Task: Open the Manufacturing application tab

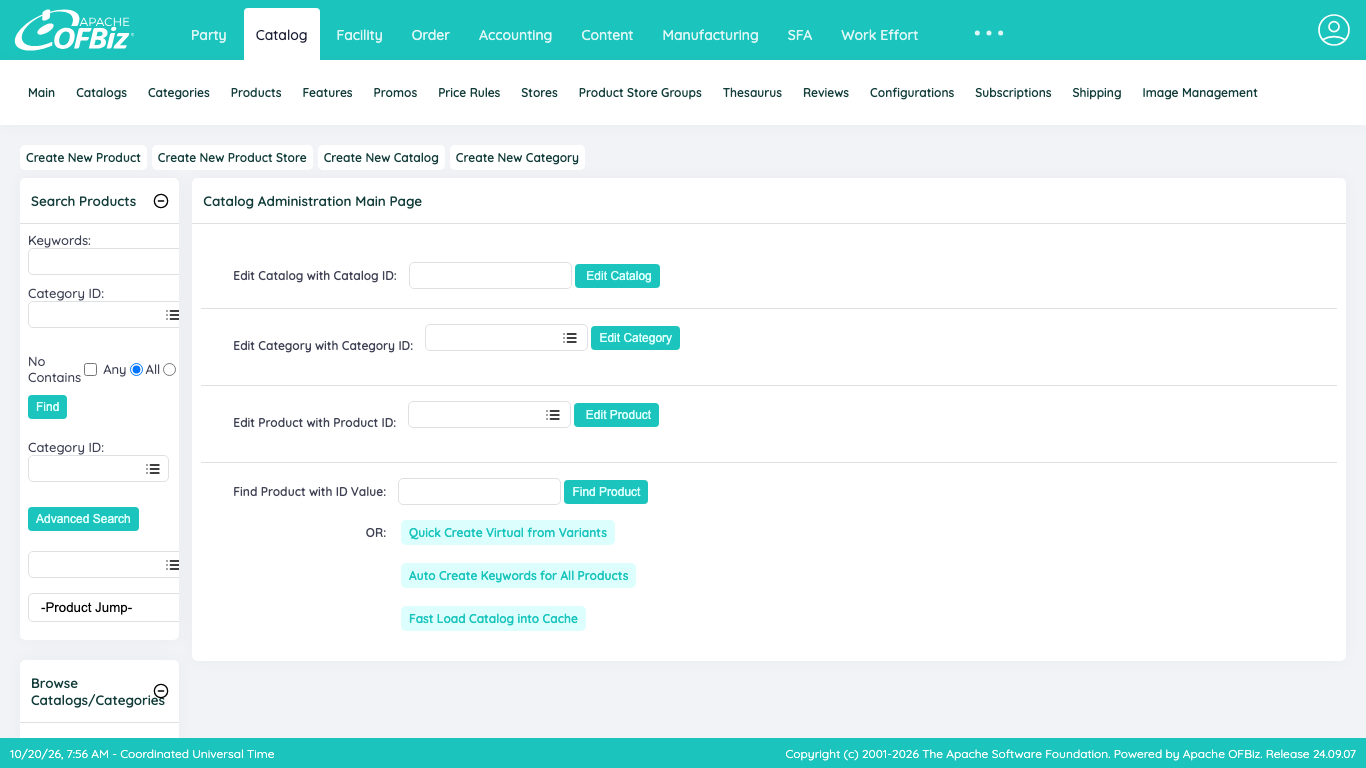Action: [710, 35]
